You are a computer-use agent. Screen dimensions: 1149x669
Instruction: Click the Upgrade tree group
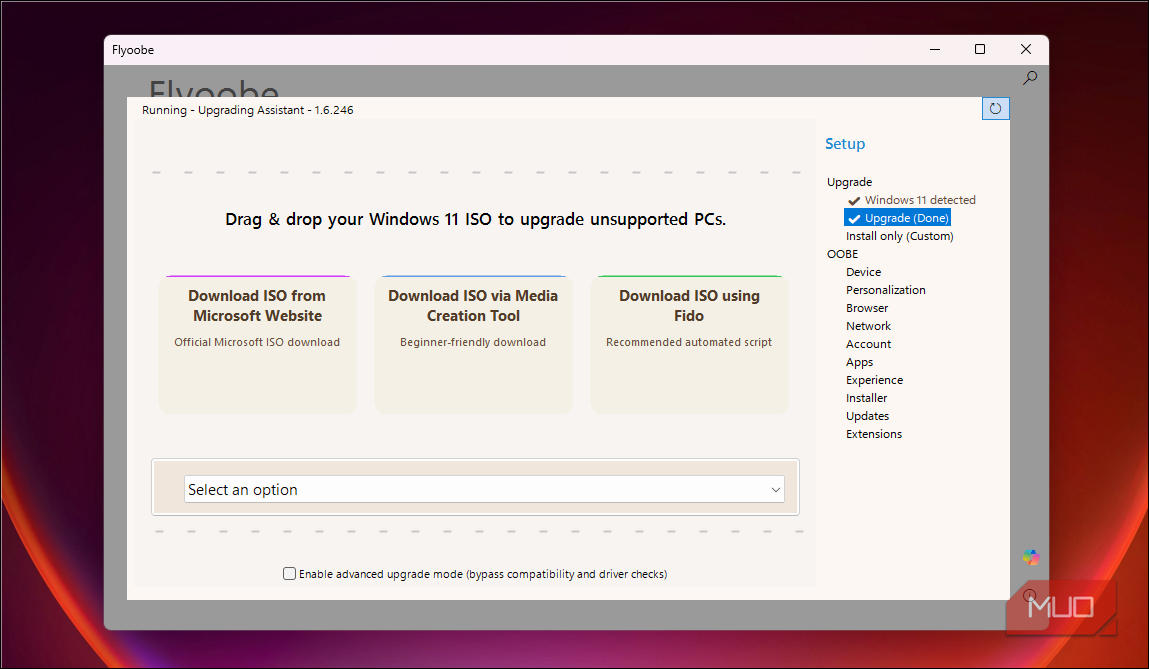click(x=849, y=182)
